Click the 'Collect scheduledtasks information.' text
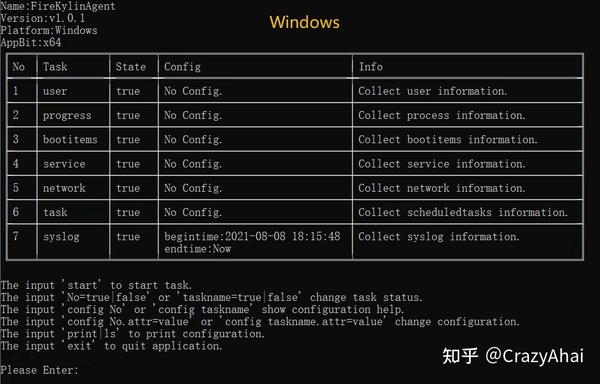This screenshot has width=600, height=384. click(x=463, y=212)
